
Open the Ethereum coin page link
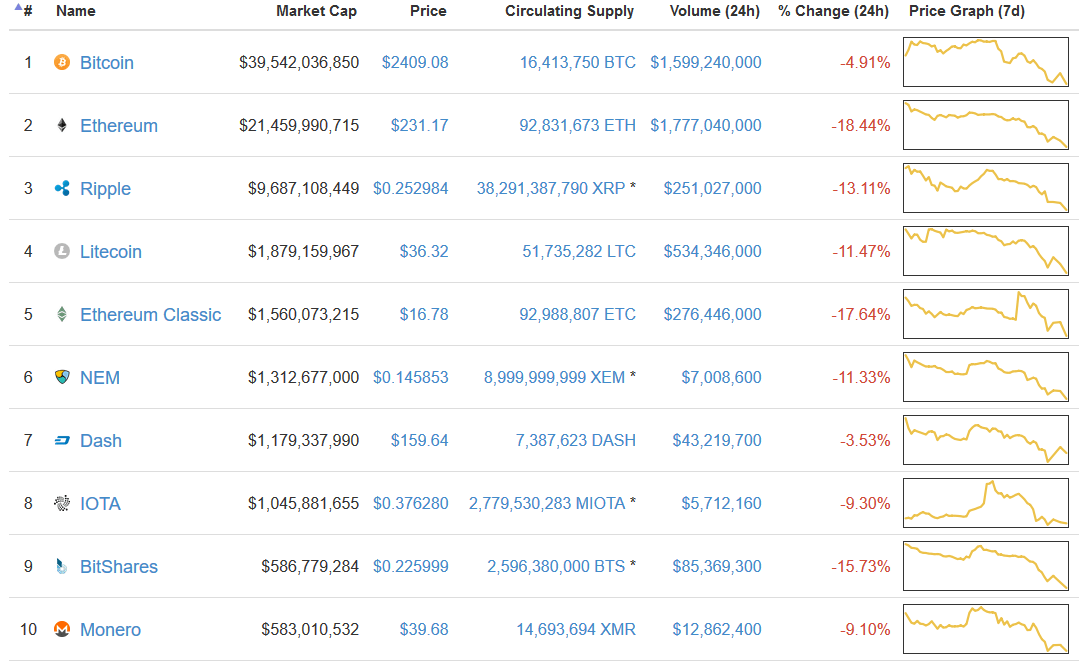click(118, 125)
